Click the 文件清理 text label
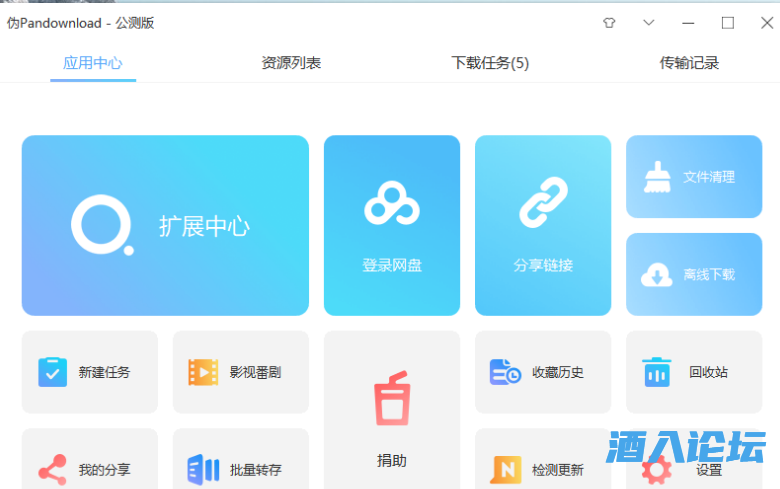This screenshot has height=489, width=780. pos(709,177)
